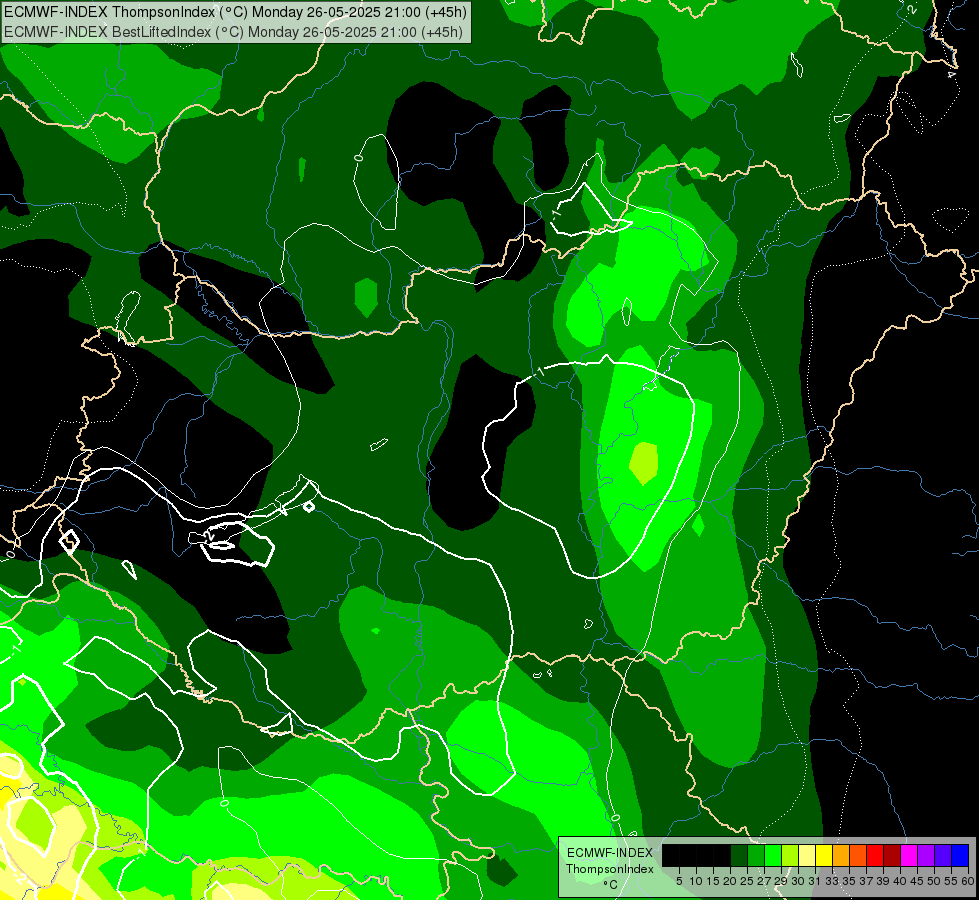Screen dimensions: 979x900
Task: Select the pale yellow 30–31 legend swatch
Action: [x=807, y=855]
